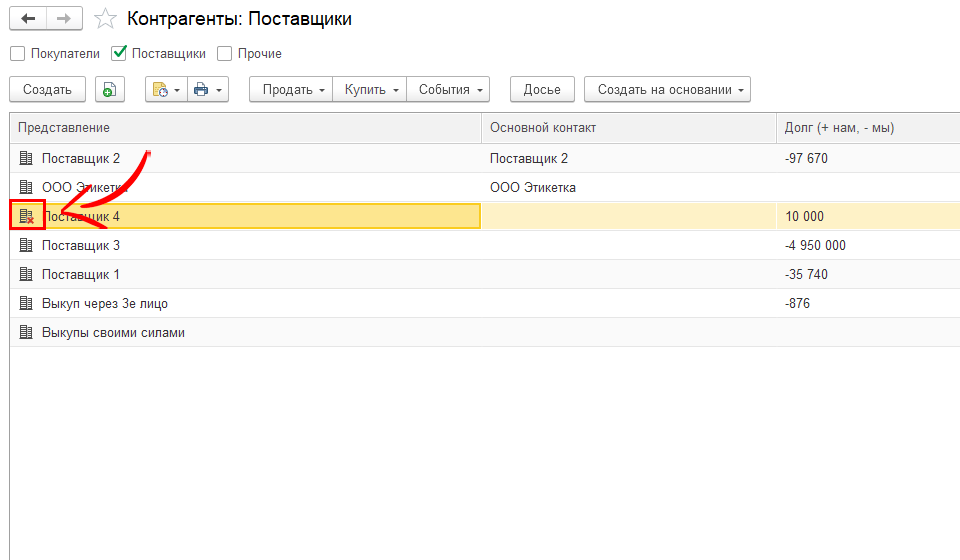Click the deletion-marked icon of Поставщик 4
960x560 pixels.
pyautogui.click(x=27, y=216)
